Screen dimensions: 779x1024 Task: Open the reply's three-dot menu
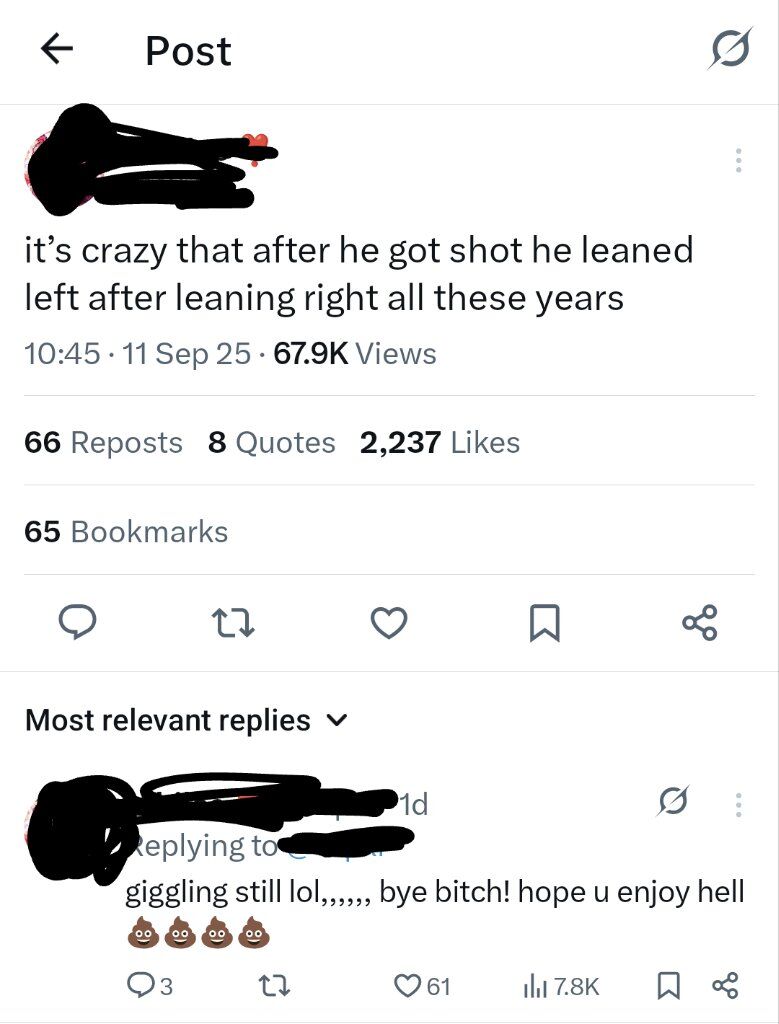738,804
